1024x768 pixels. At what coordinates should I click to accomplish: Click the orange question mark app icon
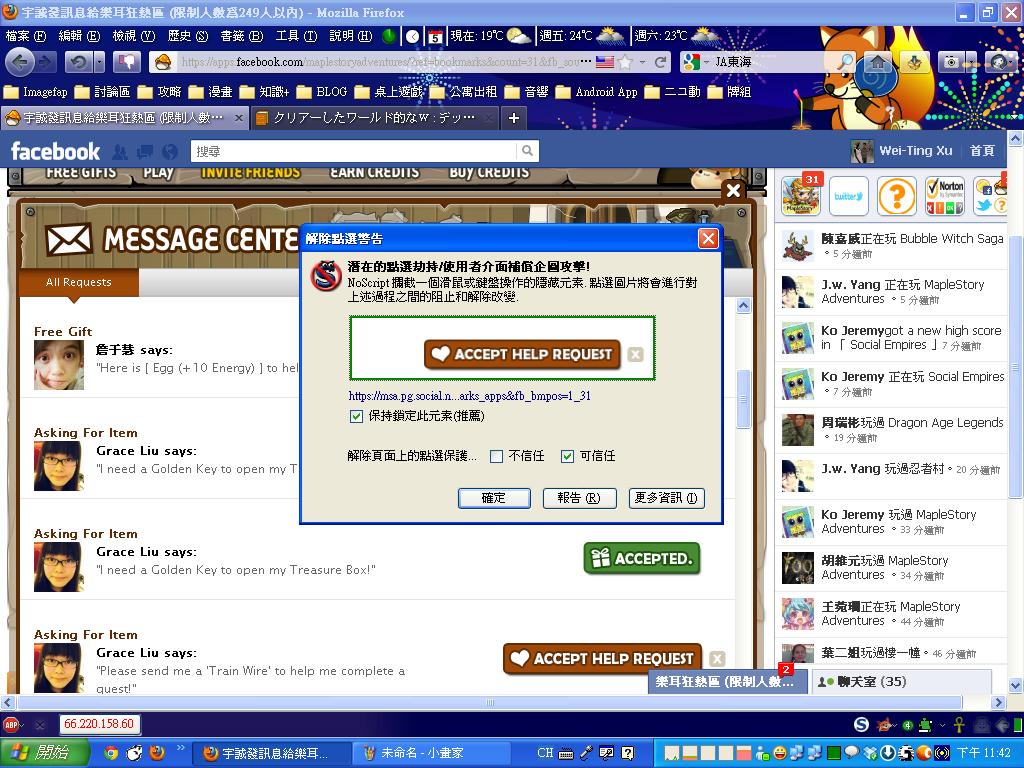896,195
